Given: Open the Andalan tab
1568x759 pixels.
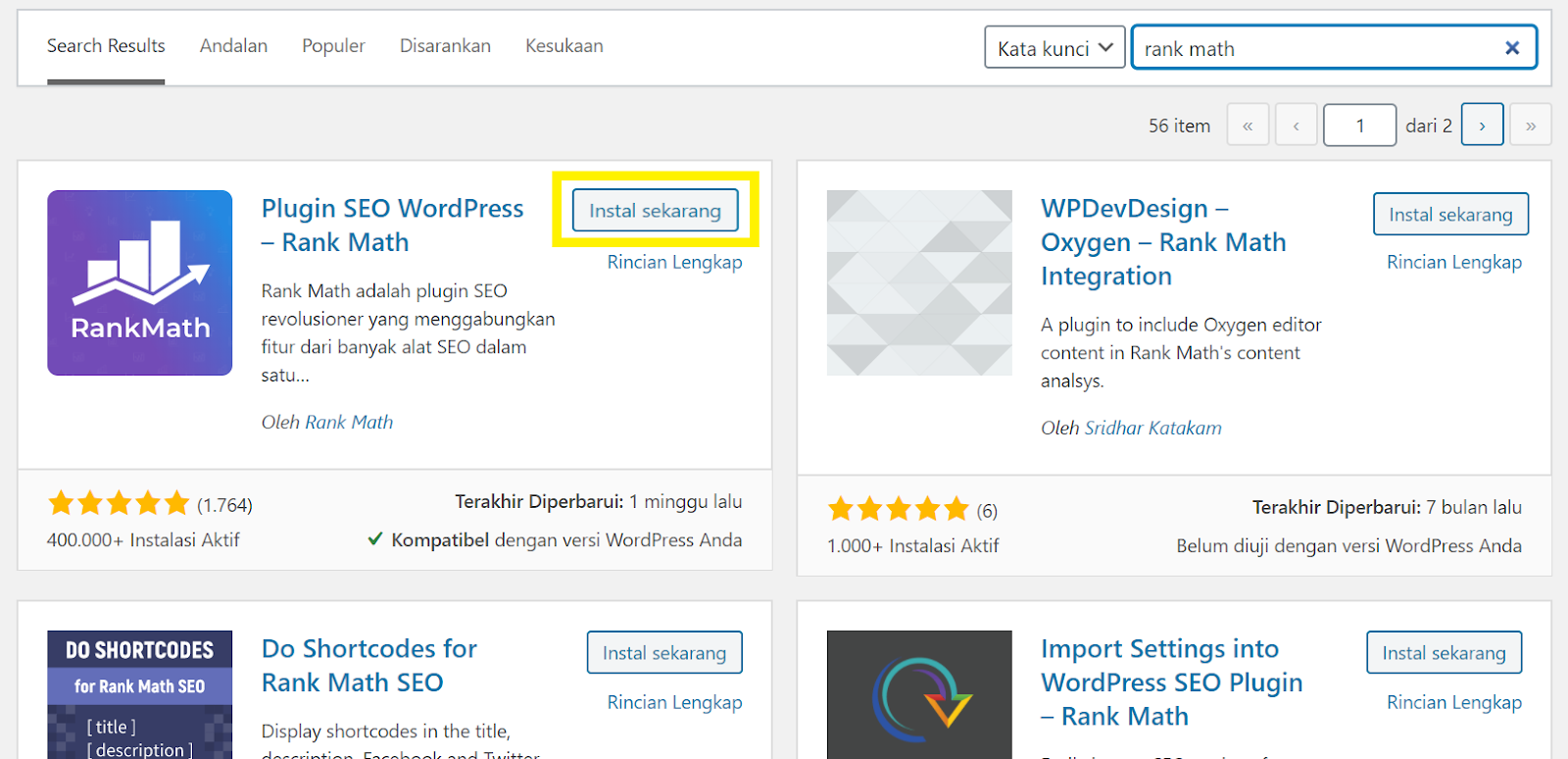Looking at the screenshot, I should [x=233, y=46].
